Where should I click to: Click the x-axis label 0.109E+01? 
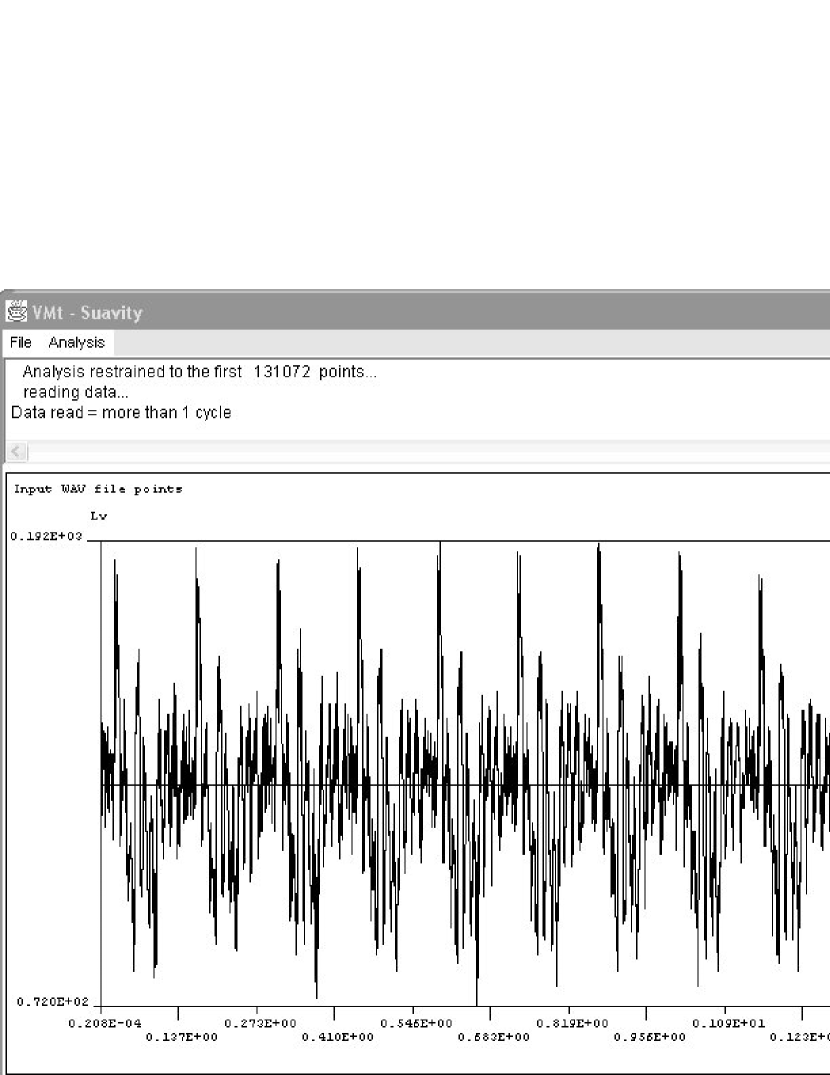tap(729, 1024)
